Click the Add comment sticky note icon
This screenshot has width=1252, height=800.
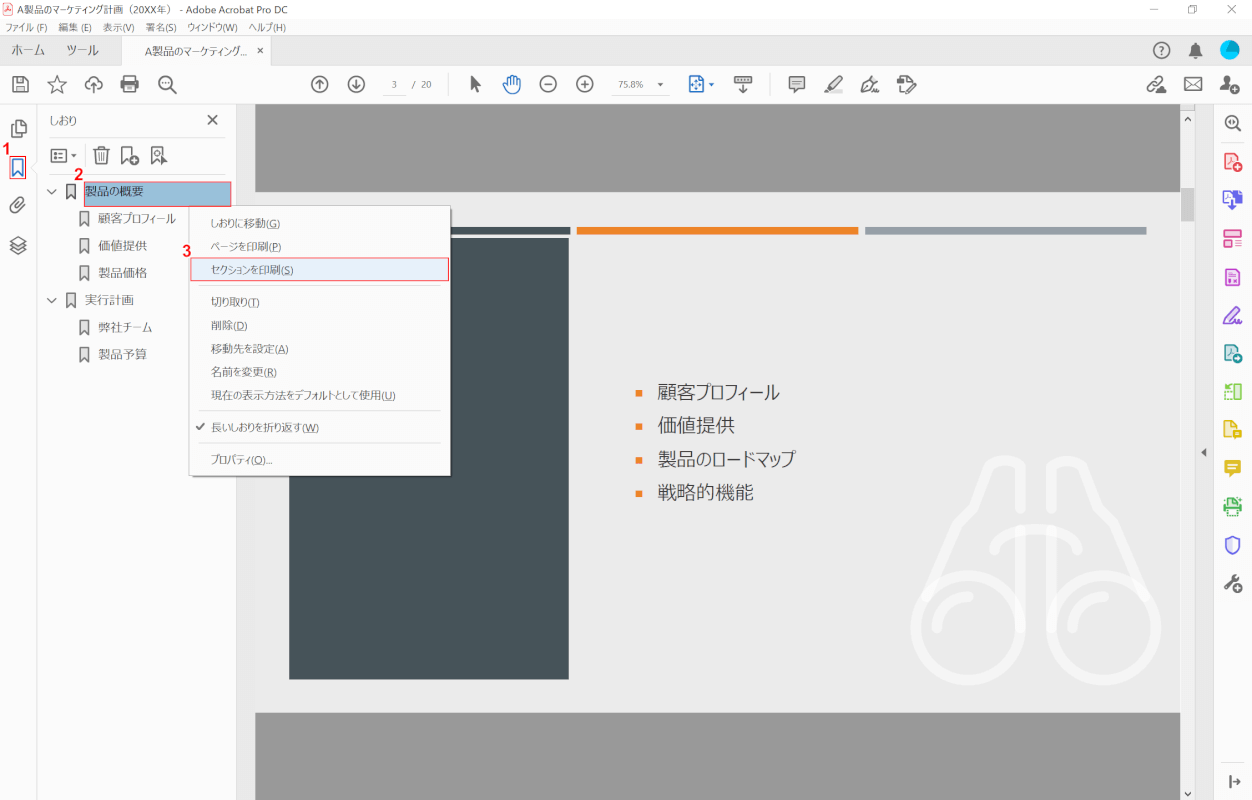[797, 85]
